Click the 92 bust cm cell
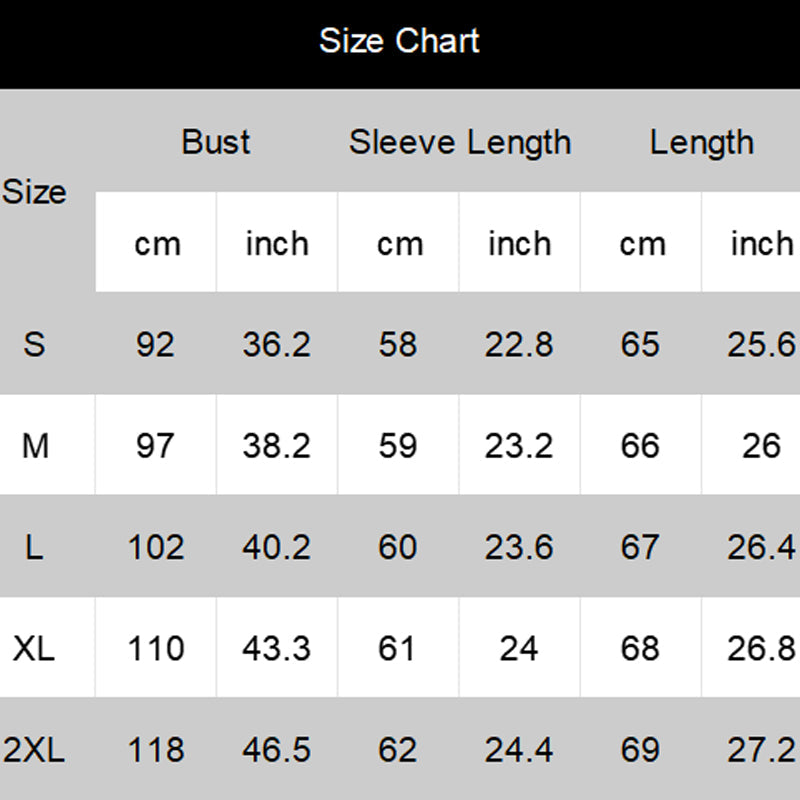The height and width of the screenshot is (800, 800). [155, 344]
